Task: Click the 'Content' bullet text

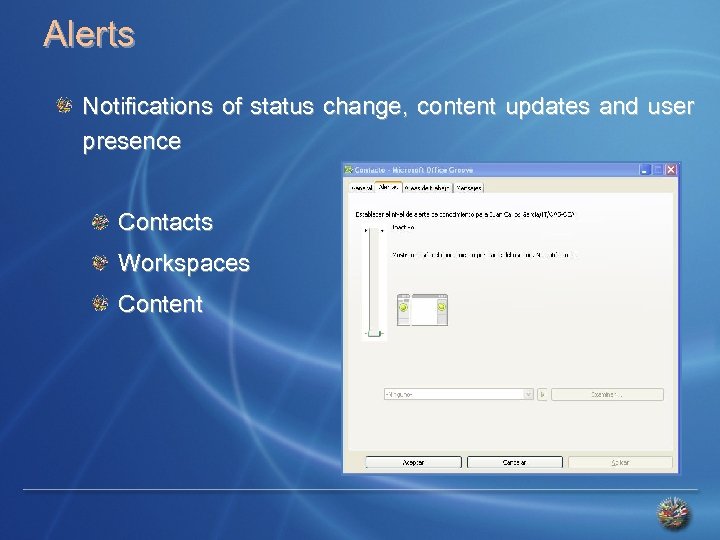Action: (160, 304)
